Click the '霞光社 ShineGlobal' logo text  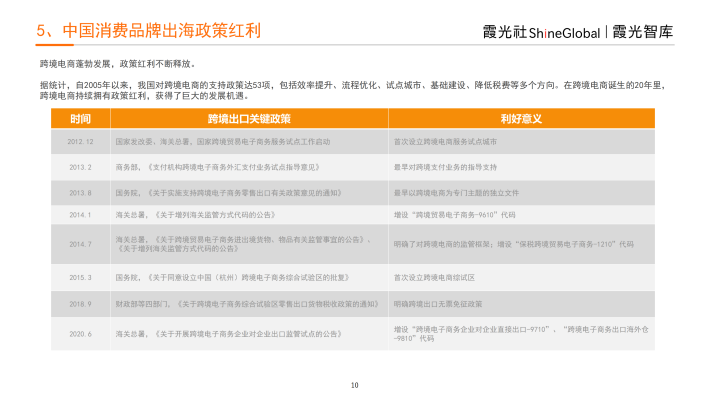pos(541,32)
